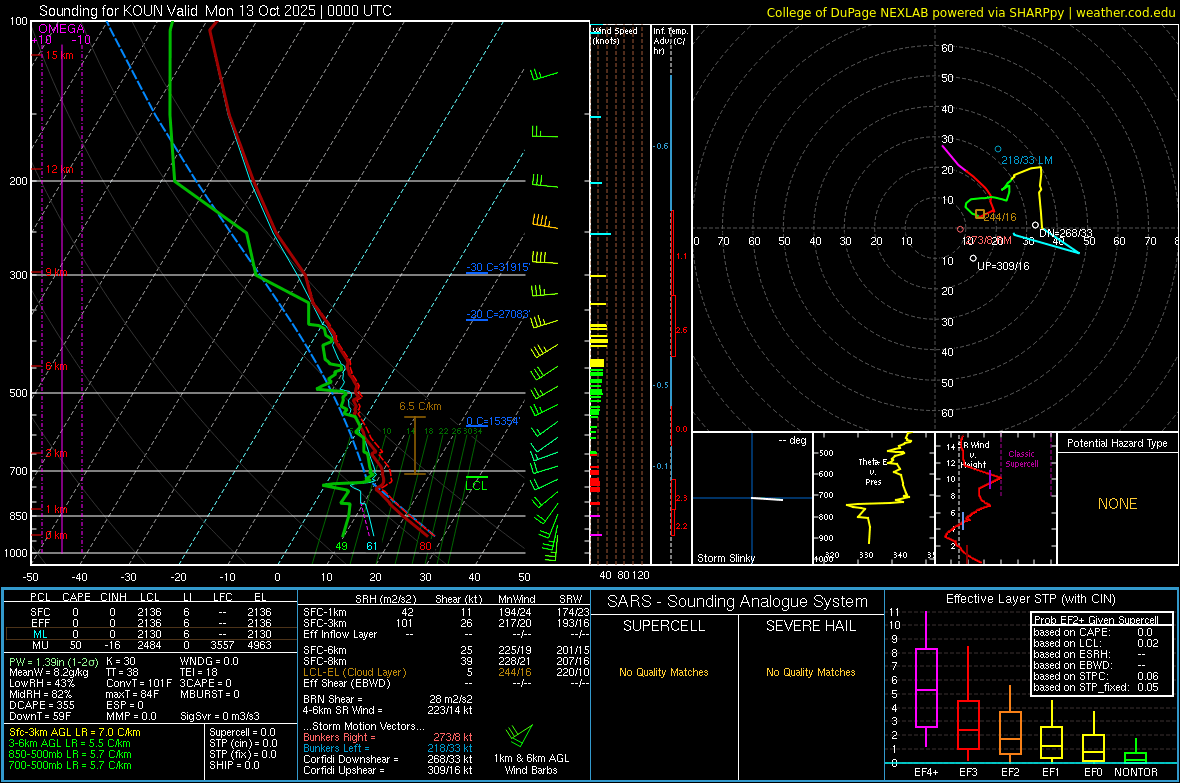Click the 15 km height marker

59,55
